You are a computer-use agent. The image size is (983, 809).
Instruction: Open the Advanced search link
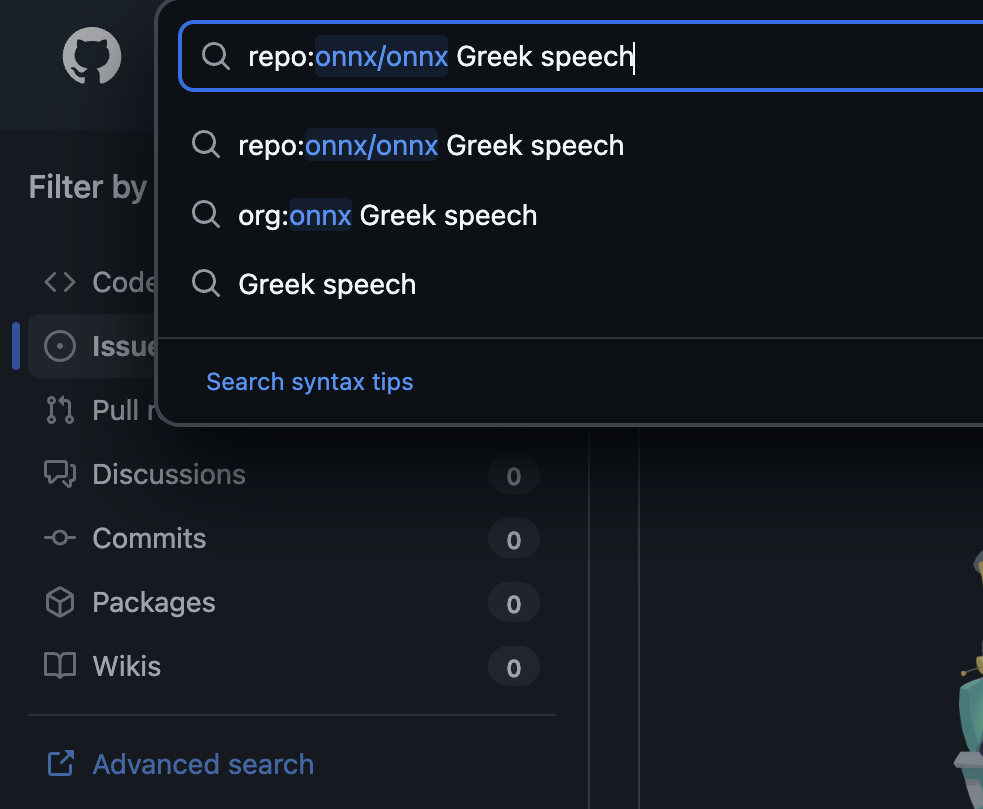tap(203, 765)
